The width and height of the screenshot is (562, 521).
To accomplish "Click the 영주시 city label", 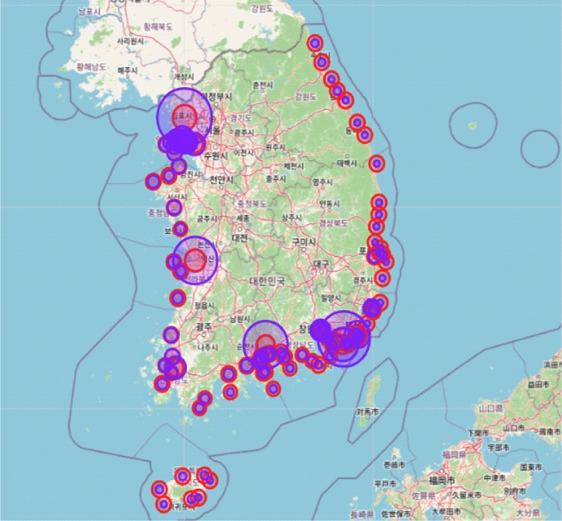I will [x=323, y=182].
